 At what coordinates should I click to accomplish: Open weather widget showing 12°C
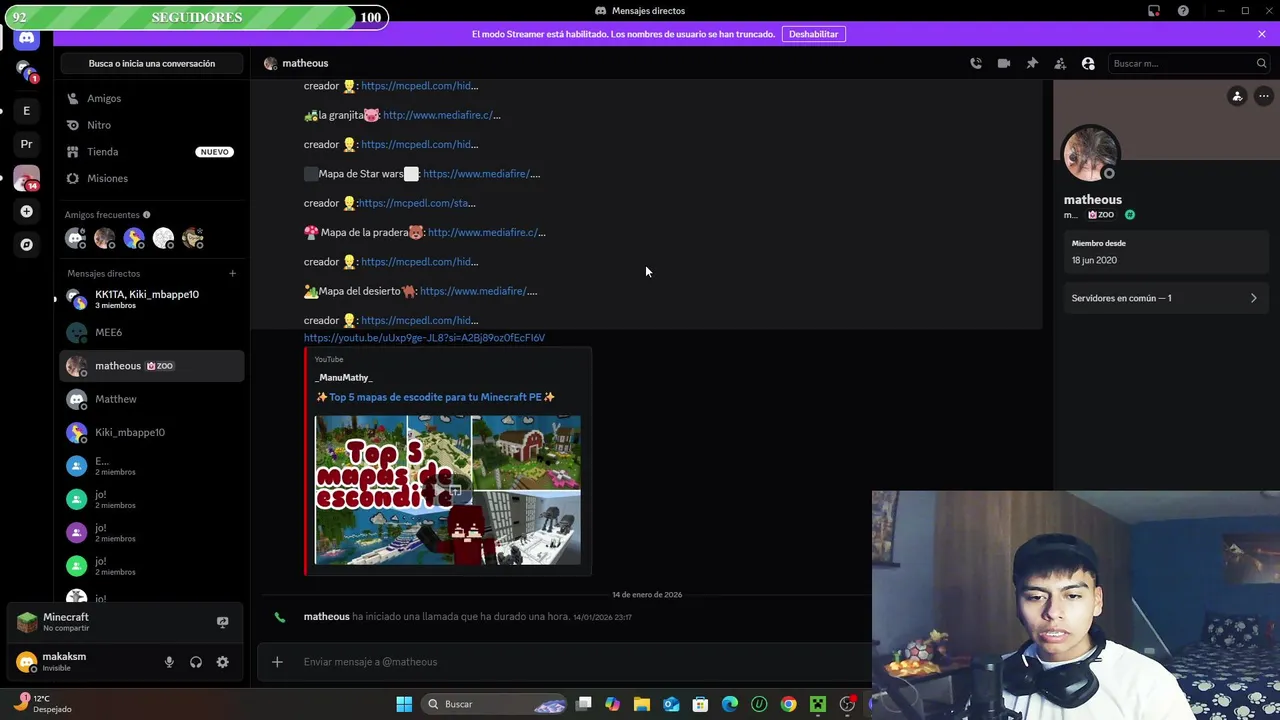45,704
